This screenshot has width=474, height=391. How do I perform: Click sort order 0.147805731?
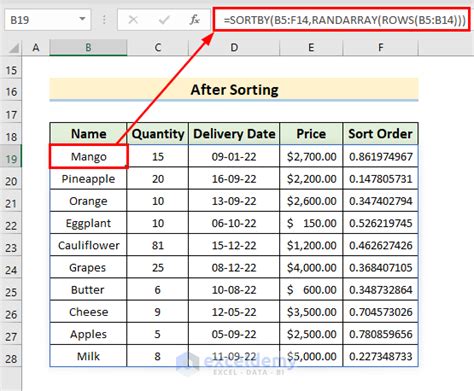[380, 179]
